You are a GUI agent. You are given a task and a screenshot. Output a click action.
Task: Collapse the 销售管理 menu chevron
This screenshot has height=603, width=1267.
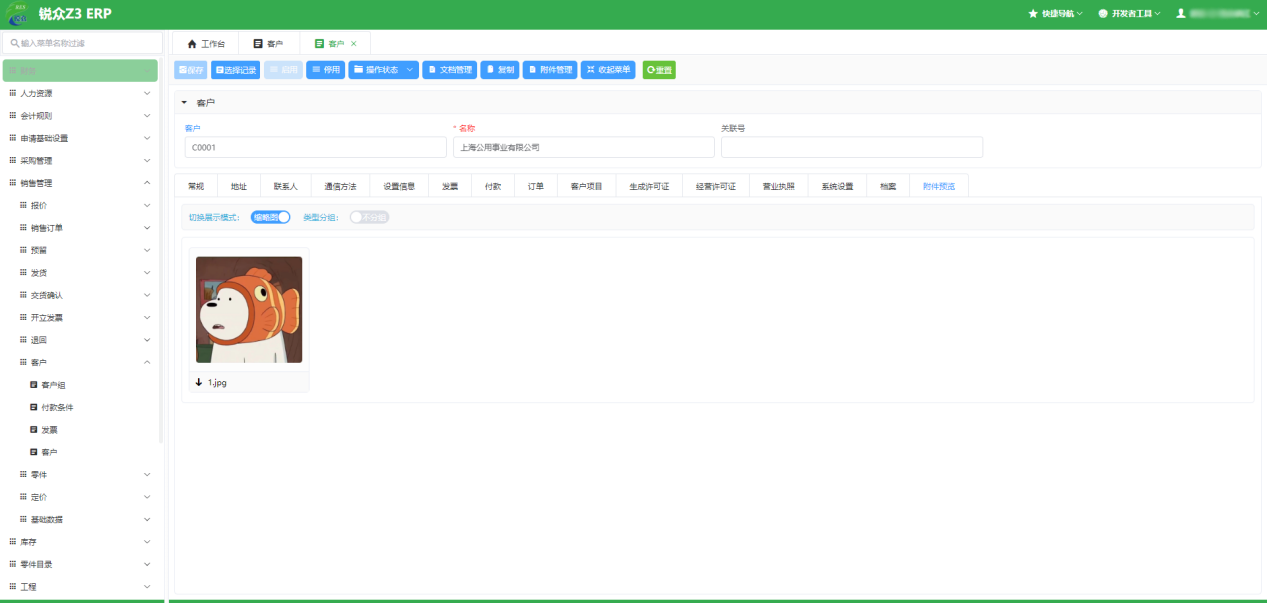[147, 183]
